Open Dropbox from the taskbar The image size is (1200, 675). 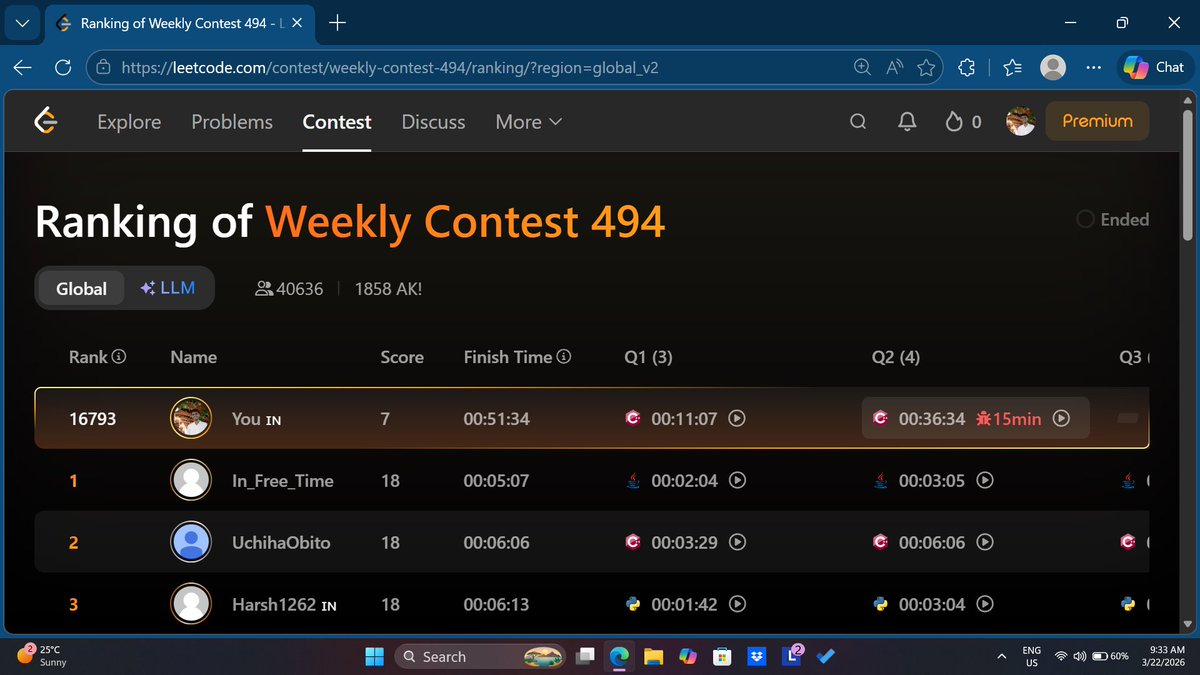[x=756, y=656]
